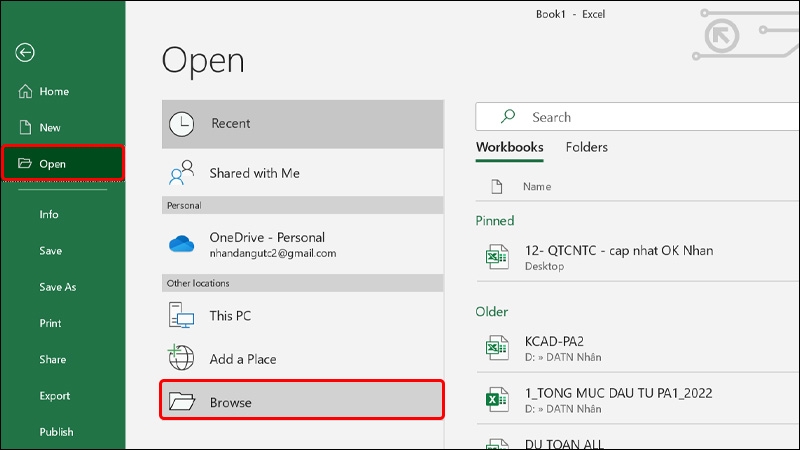The width and height of the screenshot is (800, 450).
Task: Click the Shared with Me people icon
Action: pyautogui.click(x=182, y=172)
